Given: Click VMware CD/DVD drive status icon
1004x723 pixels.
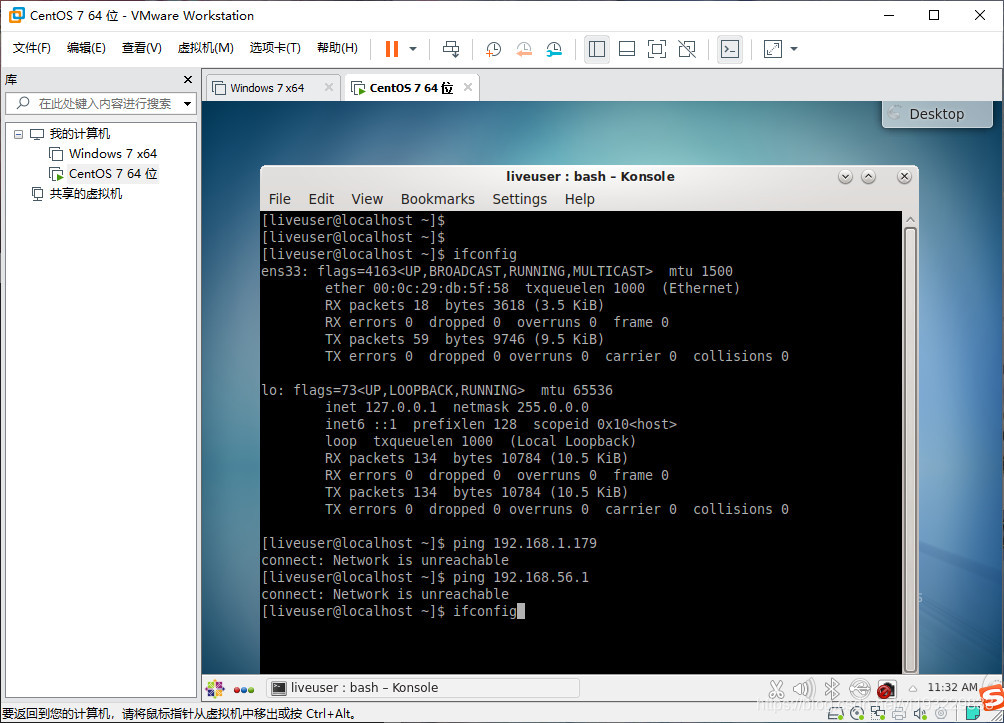Looking at the screenshot, I should 857,713.
